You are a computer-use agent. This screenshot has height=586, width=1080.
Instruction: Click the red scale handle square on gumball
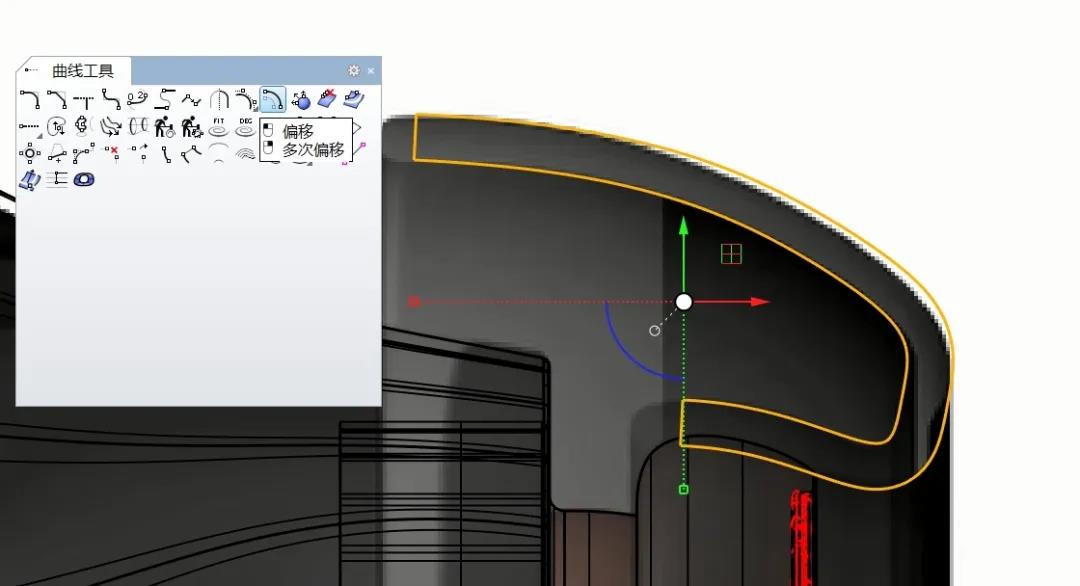click(x=414, y=302)
